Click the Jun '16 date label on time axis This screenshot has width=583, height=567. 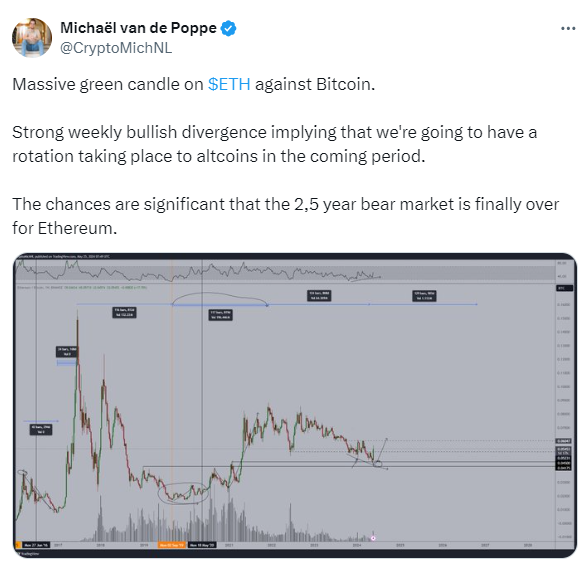coord(36,545)
